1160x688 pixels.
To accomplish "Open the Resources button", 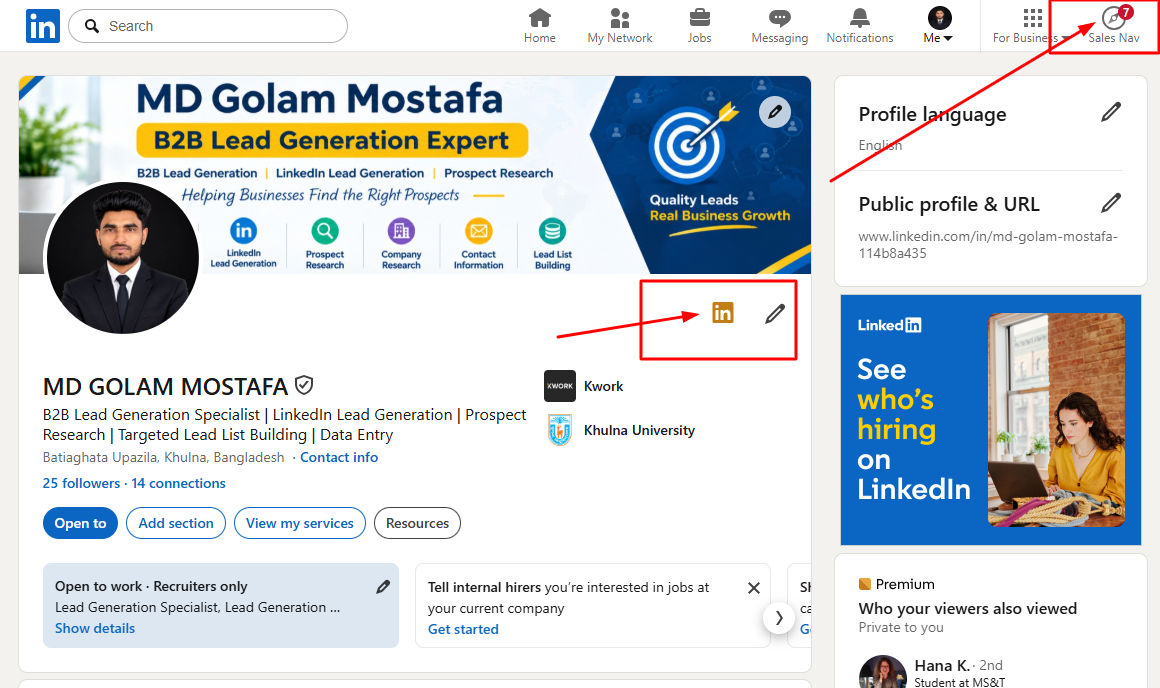I will point(417,523).
